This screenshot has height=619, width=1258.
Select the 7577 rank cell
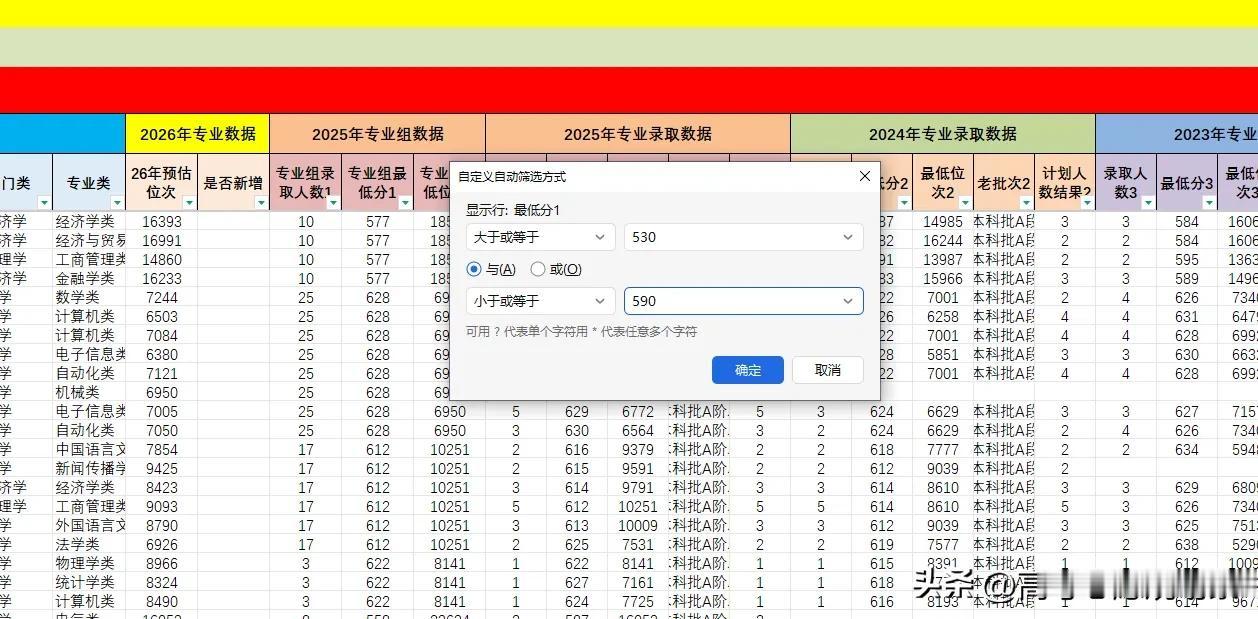pyautogui.click(x=943, y=545)
